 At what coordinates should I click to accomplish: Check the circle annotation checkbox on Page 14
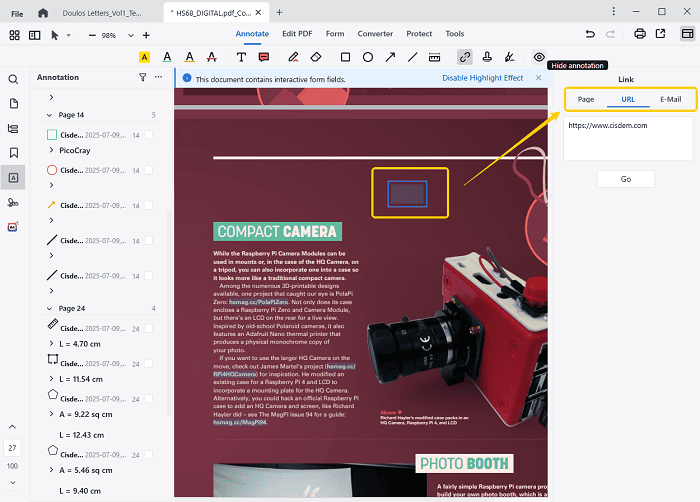[x=148, y=170]
